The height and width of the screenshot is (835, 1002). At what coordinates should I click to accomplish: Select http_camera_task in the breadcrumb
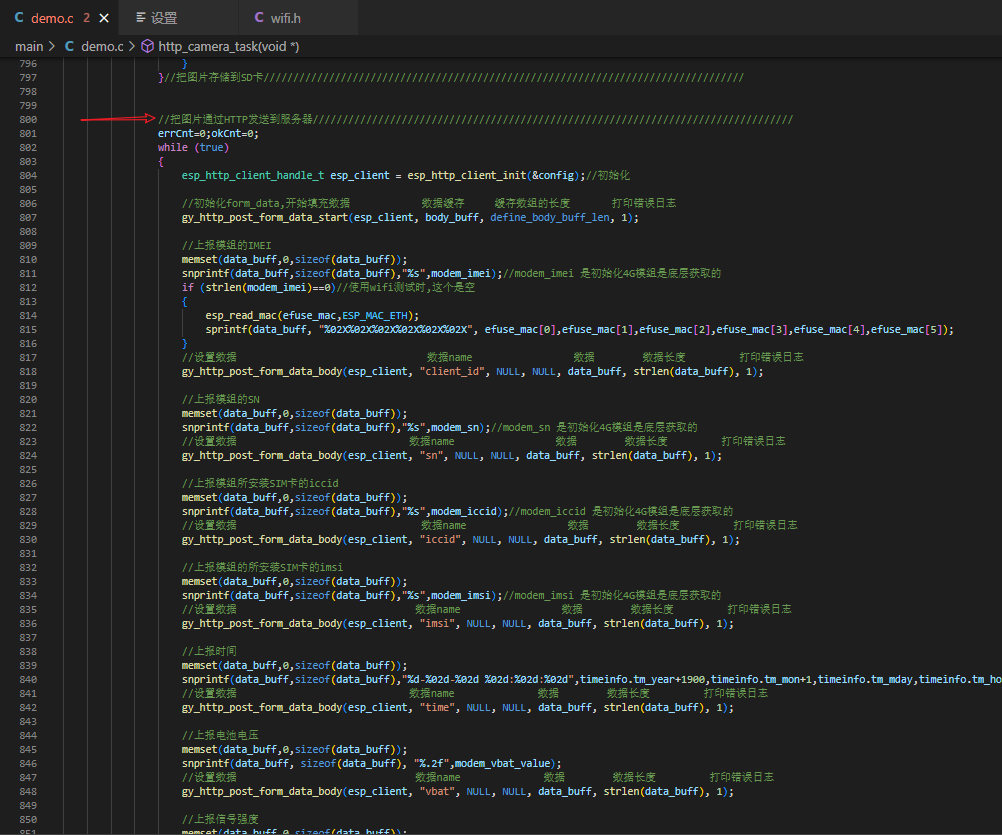tap(229, 46)
